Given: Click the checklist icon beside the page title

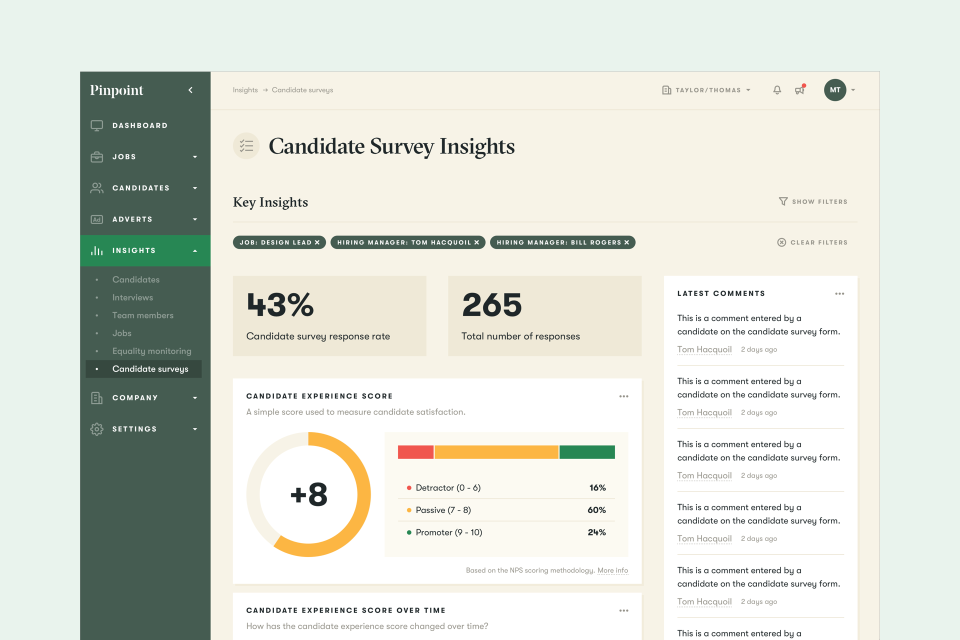Looking at the screenshot, I should point(246,146).
